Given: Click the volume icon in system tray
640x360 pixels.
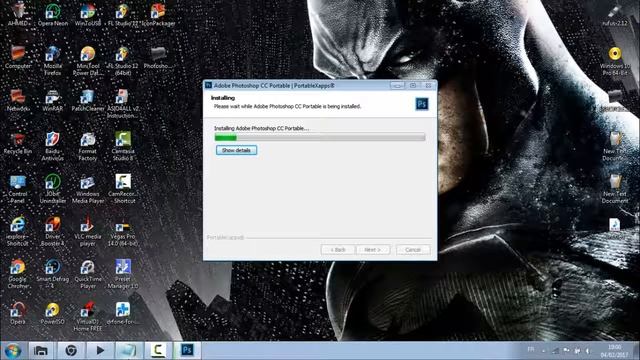Looking at the screenshot, I should [x=588, y=351].
